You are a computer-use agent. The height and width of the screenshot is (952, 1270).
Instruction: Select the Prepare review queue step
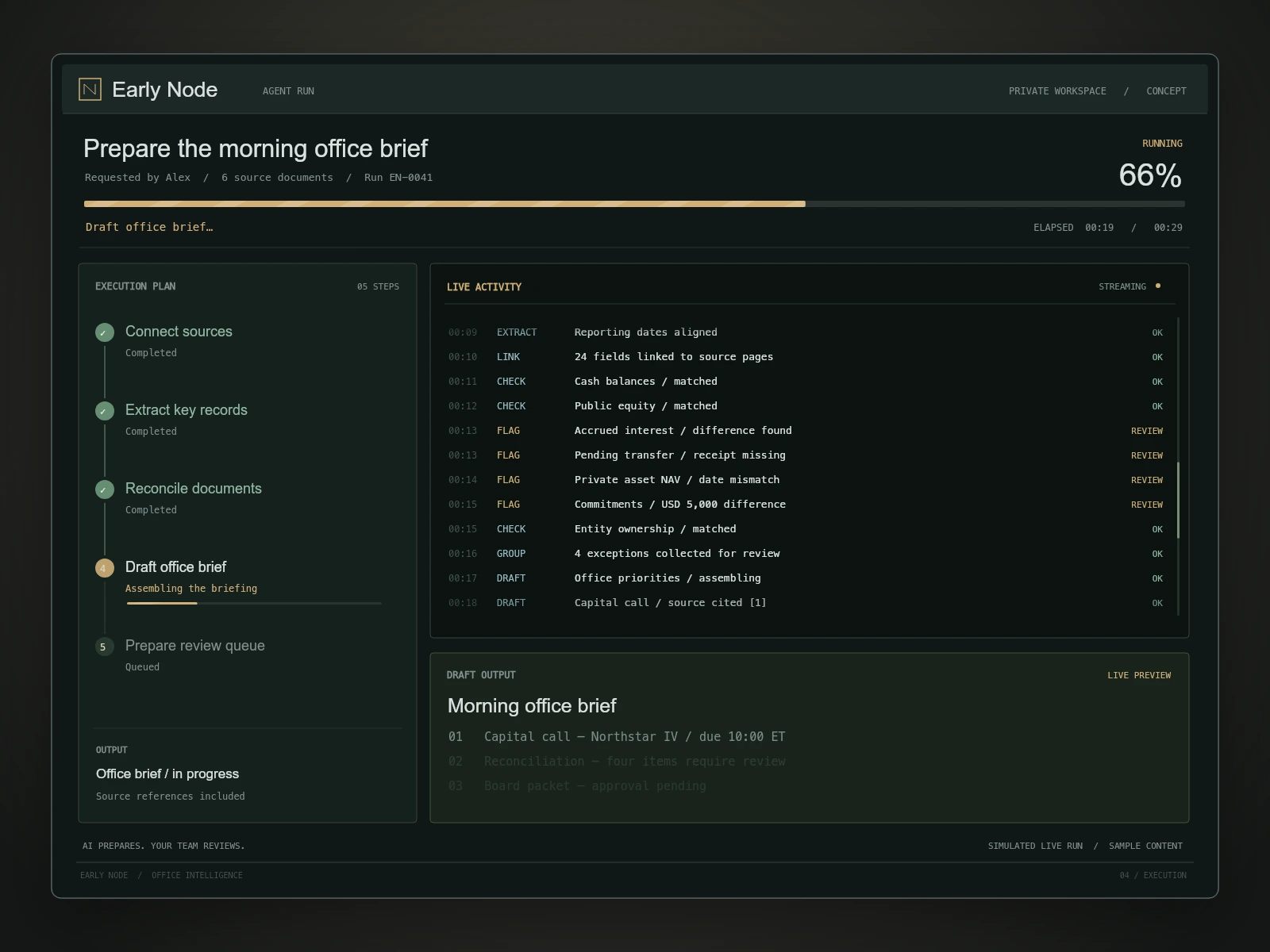tap(247, 655)
